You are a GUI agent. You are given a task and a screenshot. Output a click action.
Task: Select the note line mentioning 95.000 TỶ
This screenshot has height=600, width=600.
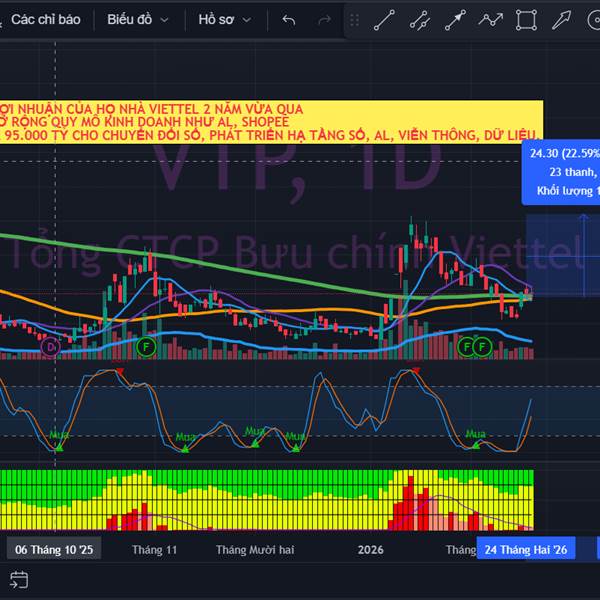[x=270, y=135]
